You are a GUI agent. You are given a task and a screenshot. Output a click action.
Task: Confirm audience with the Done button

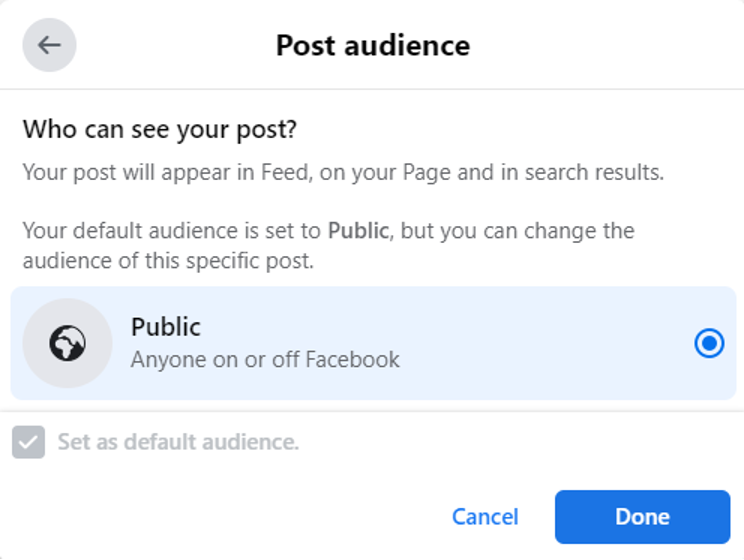642,517
